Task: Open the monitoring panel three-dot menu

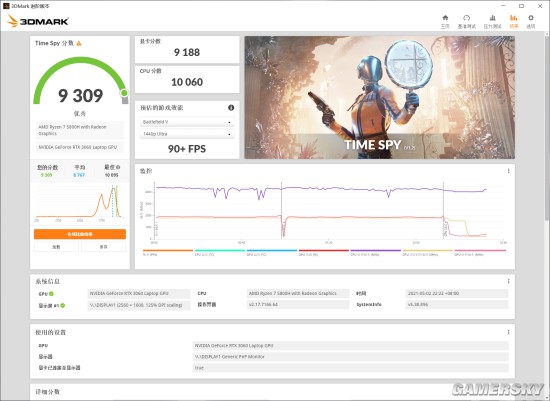Action: coord(508,171)
